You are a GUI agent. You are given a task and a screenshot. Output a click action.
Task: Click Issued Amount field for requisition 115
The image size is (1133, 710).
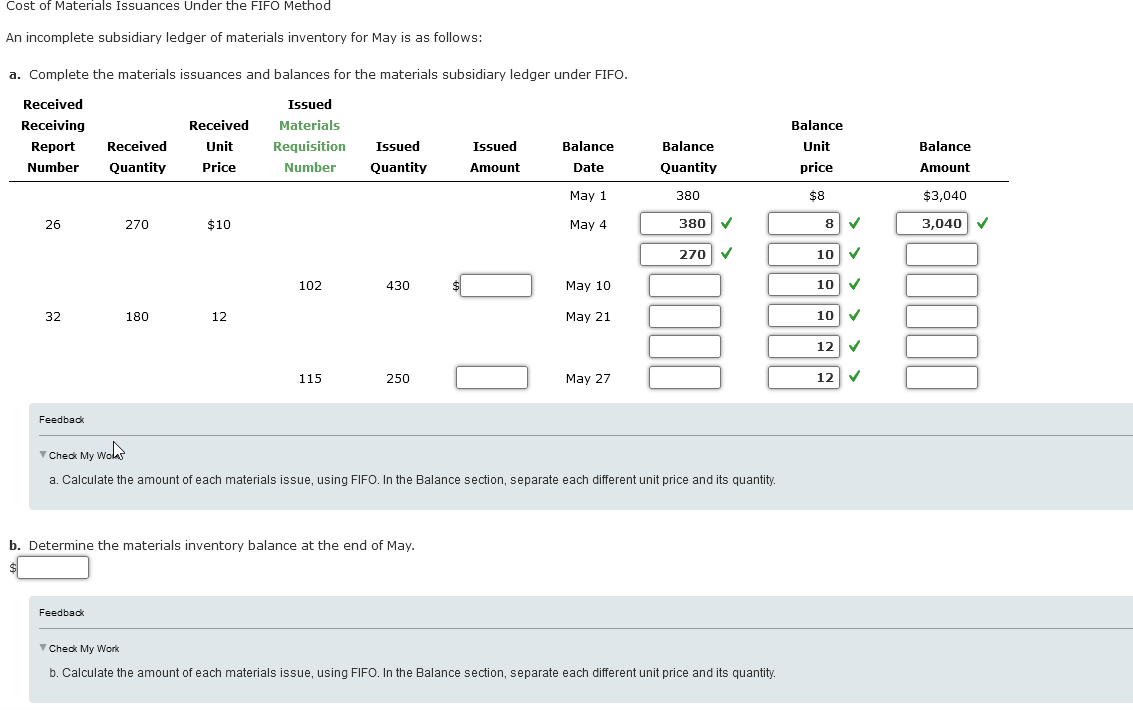click(x=492, y=378)
